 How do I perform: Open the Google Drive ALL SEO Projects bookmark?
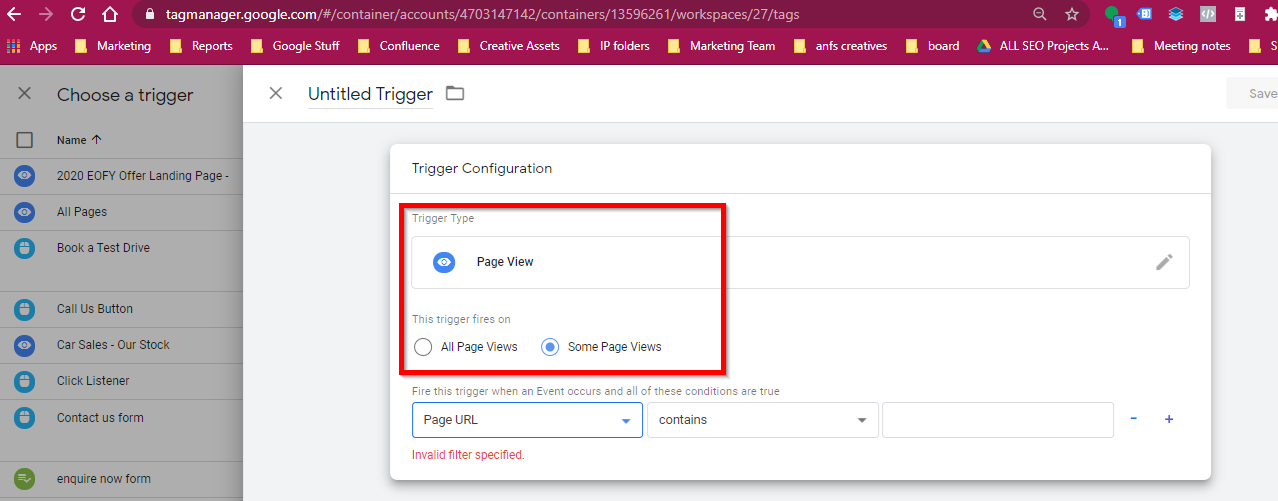click(1043, 46)
